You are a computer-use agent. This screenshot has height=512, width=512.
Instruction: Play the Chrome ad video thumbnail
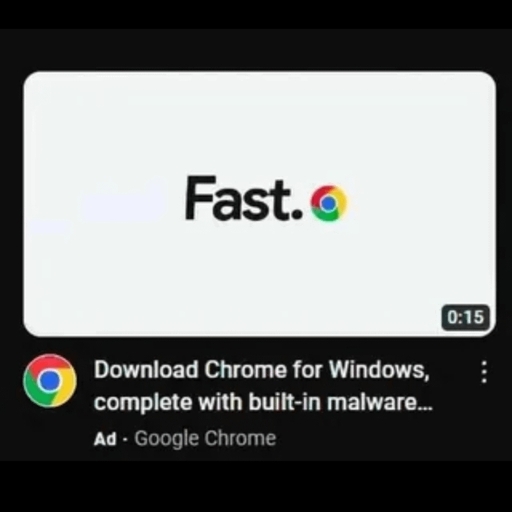coord(259,204)
